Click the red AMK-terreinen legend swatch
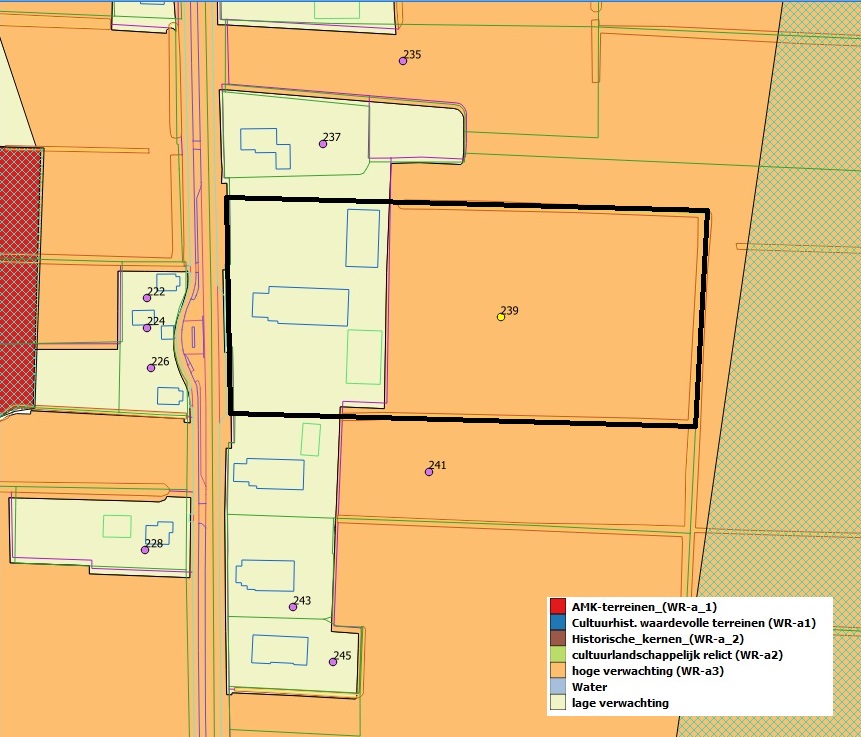This screenshot has width=861, height=737. point(558,606)
